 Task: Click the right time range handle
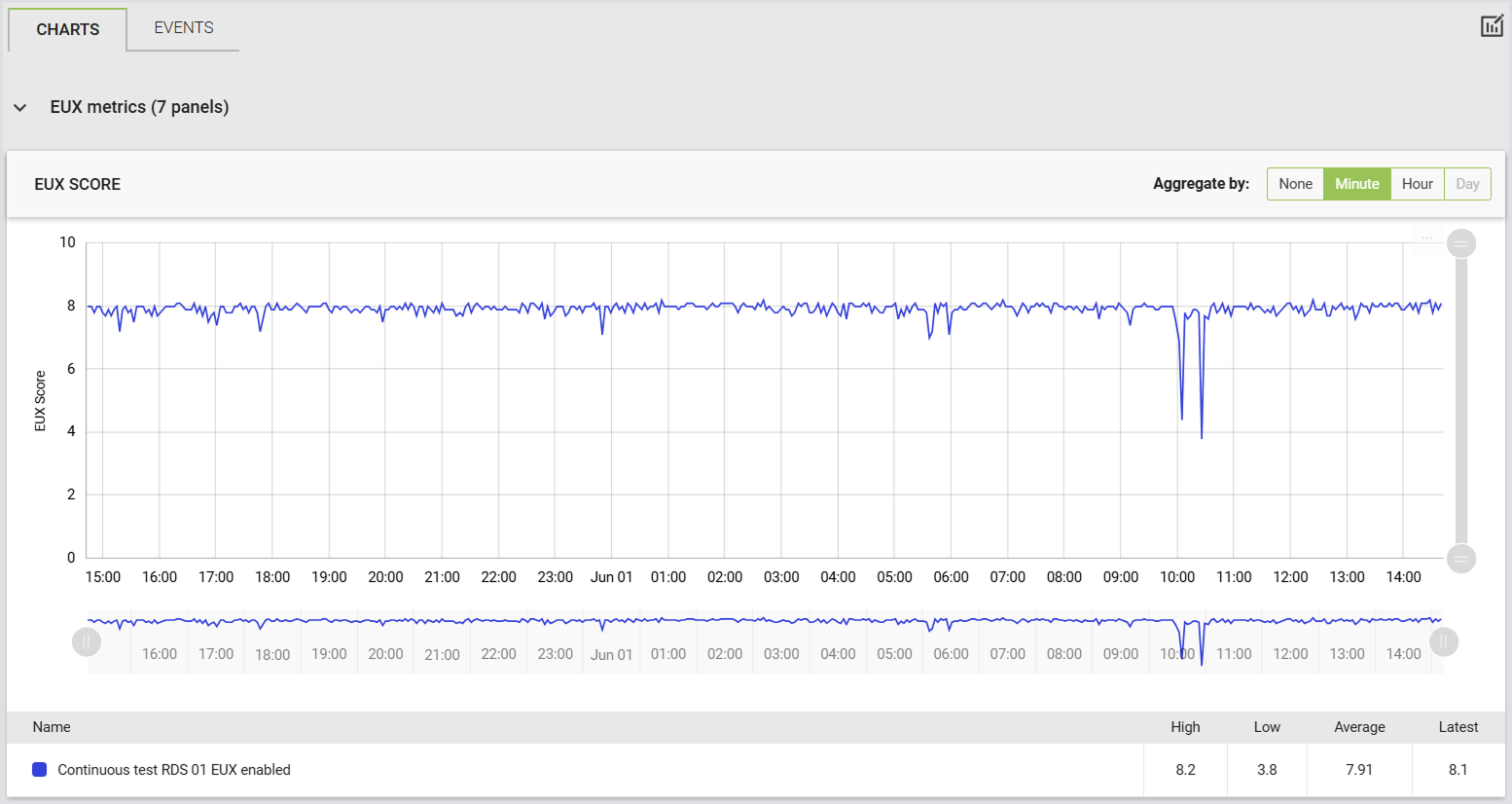(x=1444, y=641)
